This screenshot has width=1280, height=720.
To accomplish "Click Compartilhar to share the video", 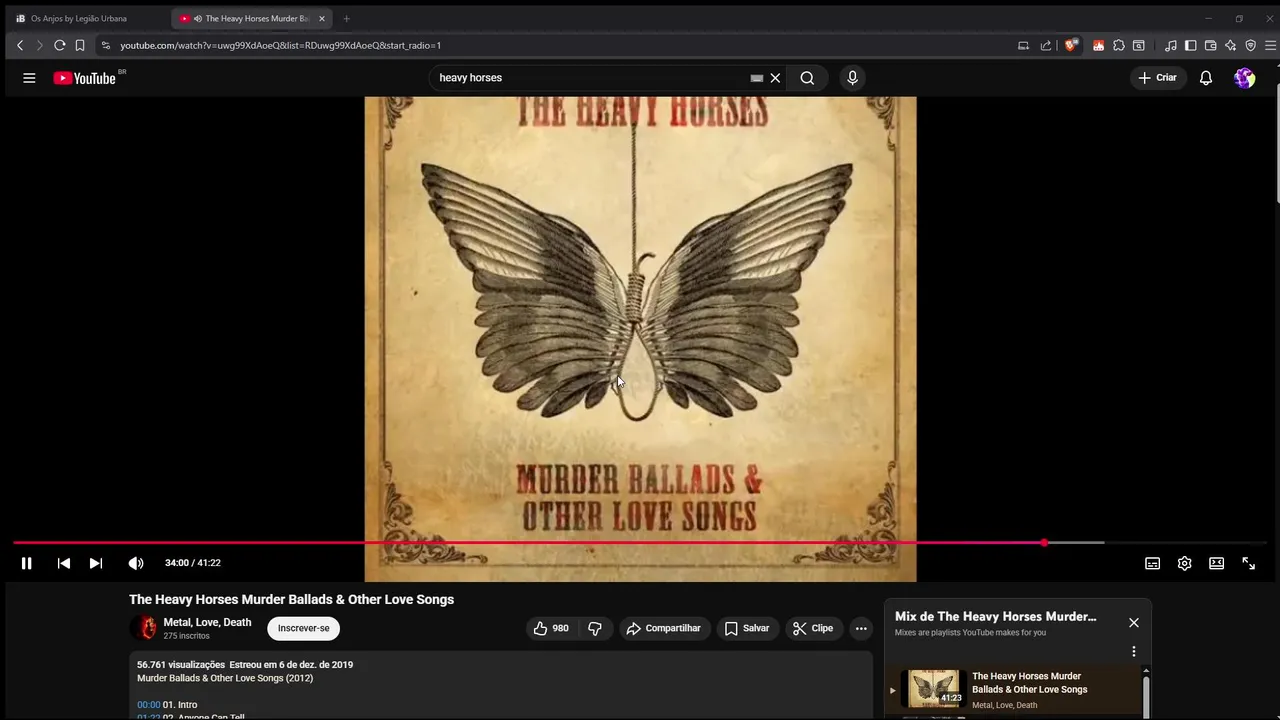I will click(x=664, y=628).
